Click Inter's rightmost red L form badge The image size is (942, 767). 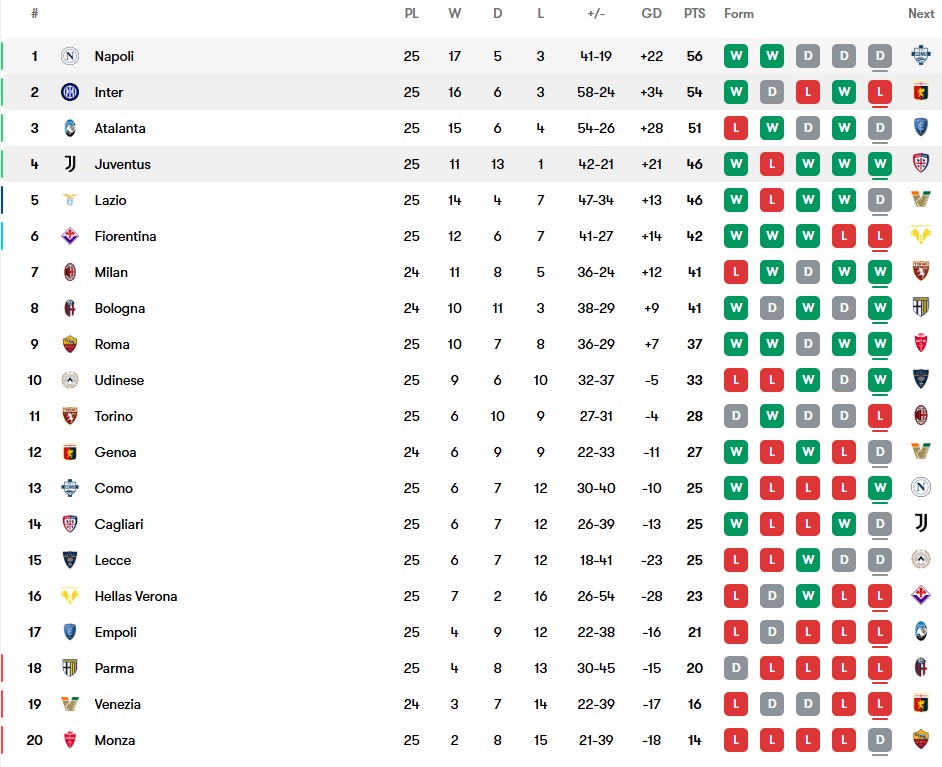click(x=880, y=92)
